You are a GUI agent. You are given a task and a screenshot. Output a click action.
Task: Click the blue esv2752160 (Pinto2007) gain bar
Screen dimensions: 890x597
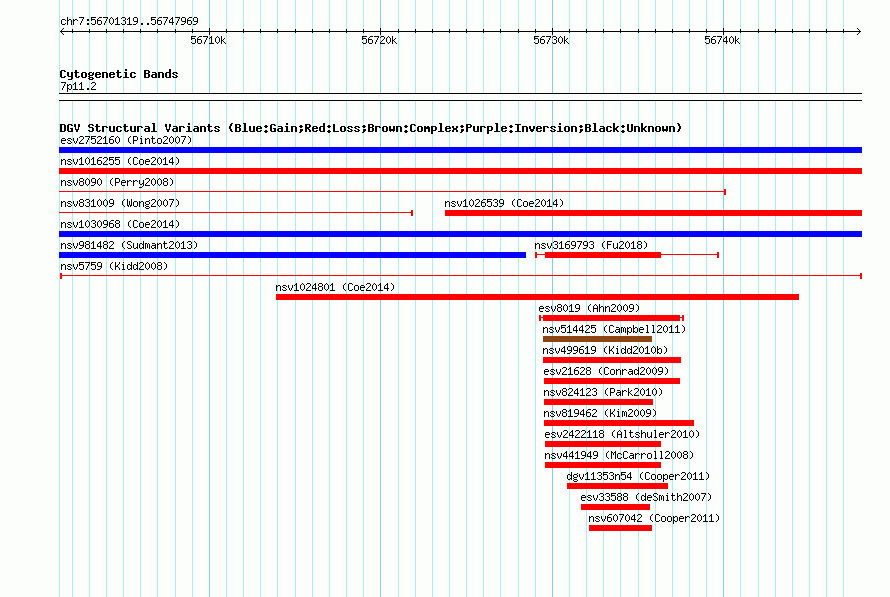pyautogui.click(x=460, y=150)
